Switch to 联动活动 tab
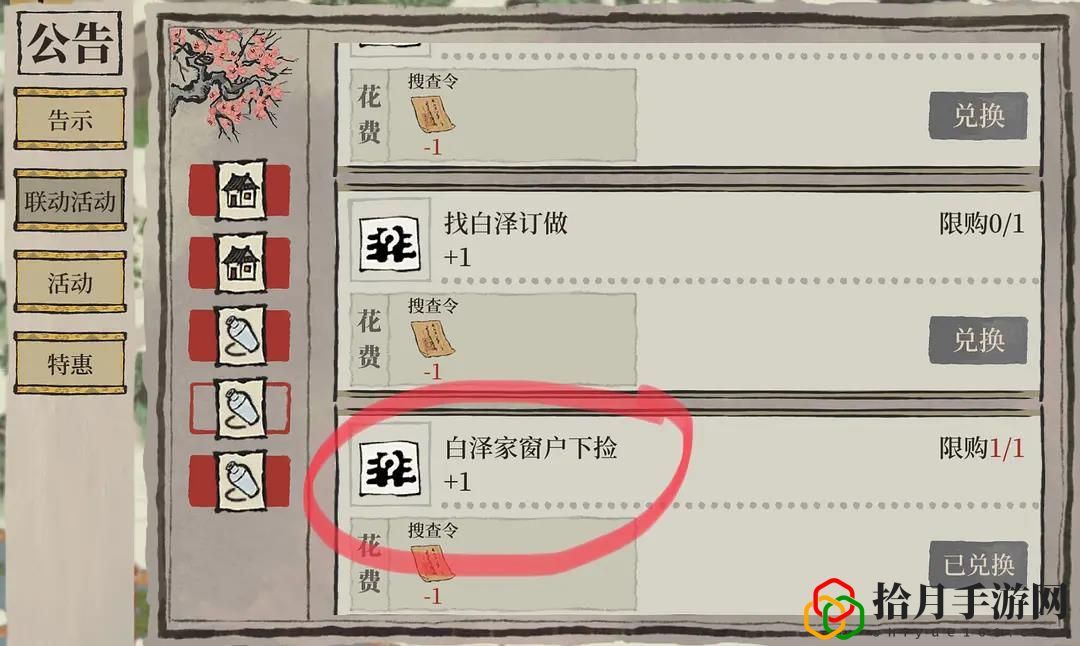This screenshot has height=646, width=1080. tap(70, 200)
